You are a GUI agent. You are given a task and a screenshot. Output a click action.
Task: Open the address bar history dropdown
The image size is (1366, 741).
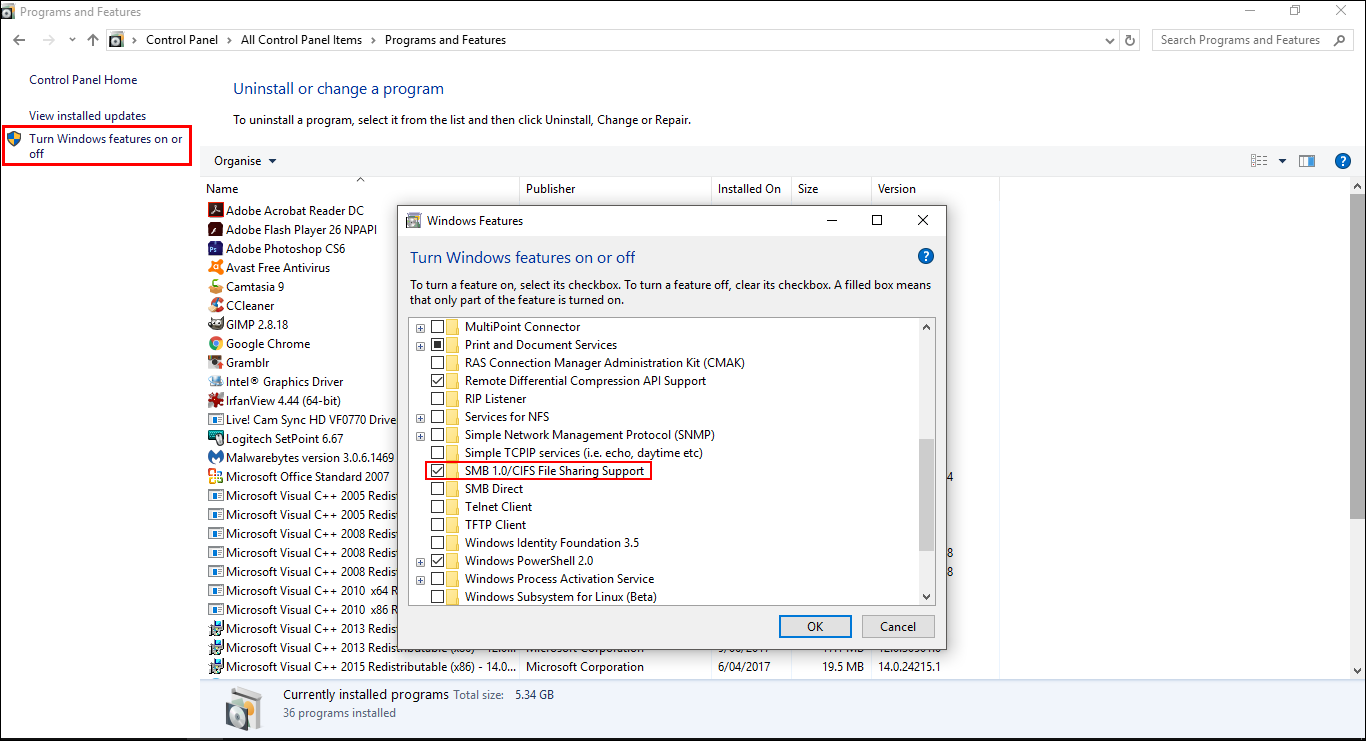pos(1110,40)
